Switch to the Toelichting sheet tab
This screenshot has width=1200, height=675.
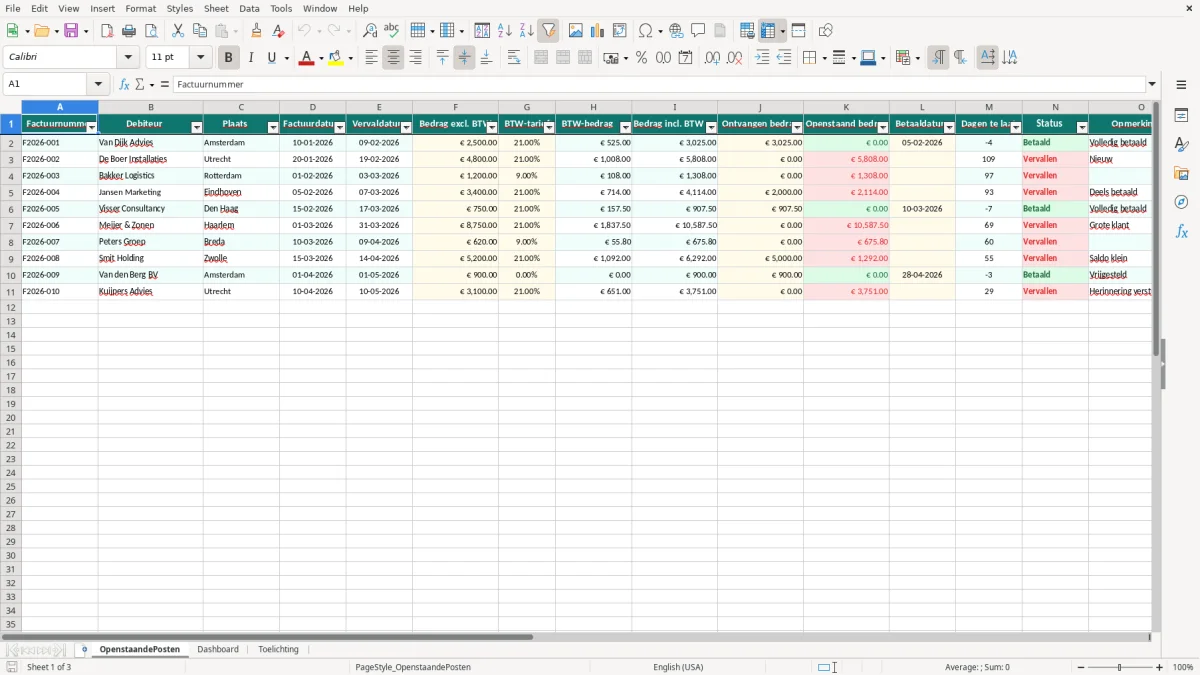coord(278,649)
